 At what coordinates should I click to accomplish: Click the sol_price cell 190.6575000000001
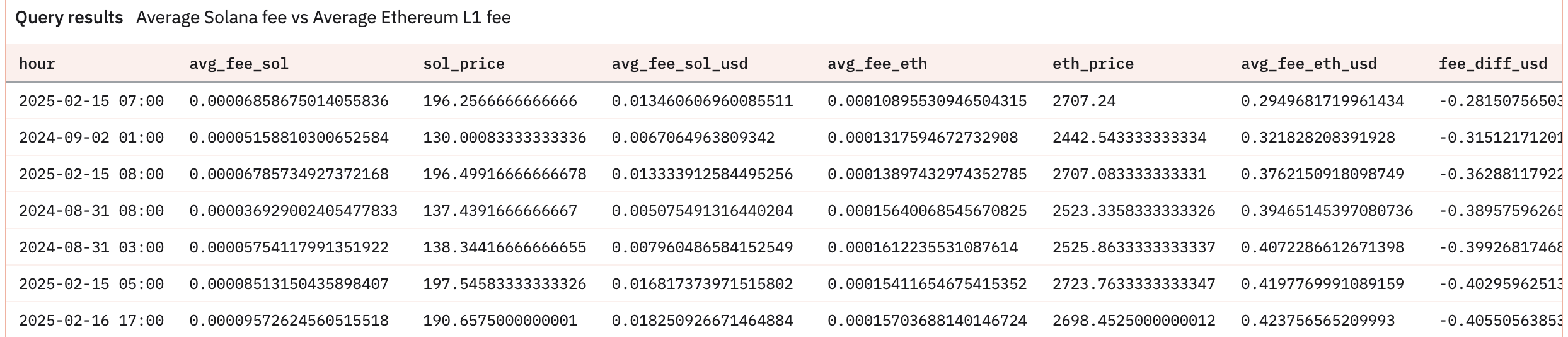pos(500,321)
